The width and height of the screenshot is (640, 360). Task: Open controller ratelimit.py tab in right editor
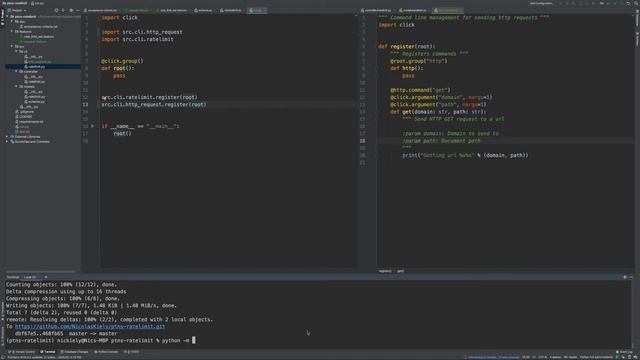[376, 10]
